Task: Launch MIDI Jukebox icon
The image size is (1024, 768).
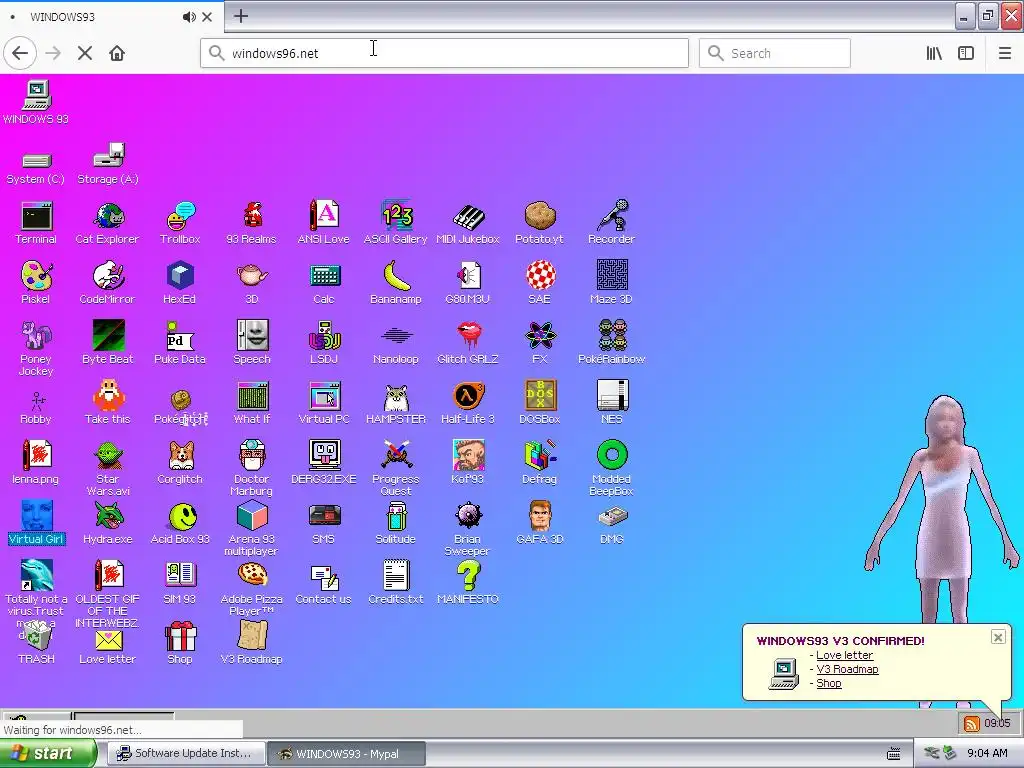Action: (468, 223)
